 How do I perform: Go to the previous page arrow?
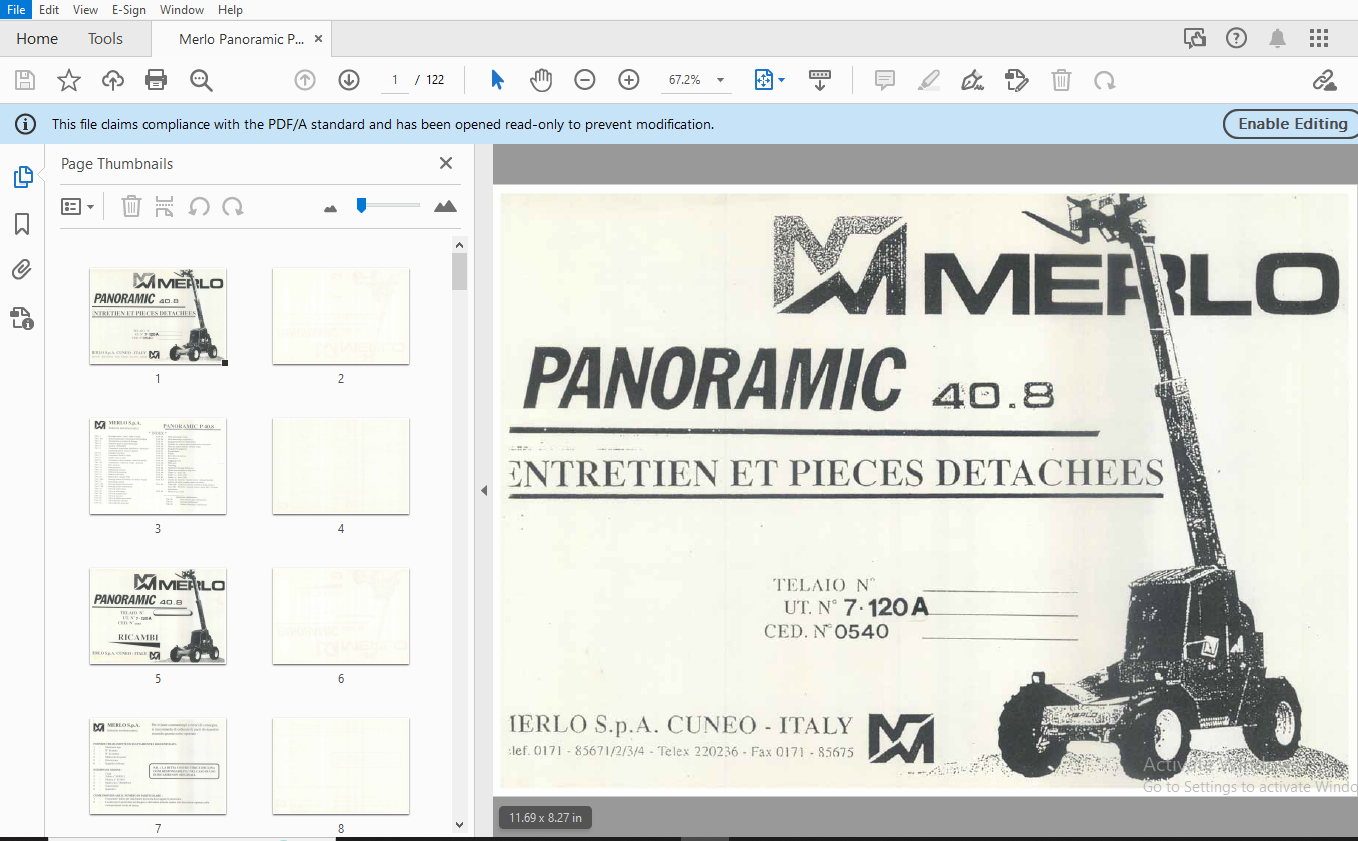tap(305, 80)
